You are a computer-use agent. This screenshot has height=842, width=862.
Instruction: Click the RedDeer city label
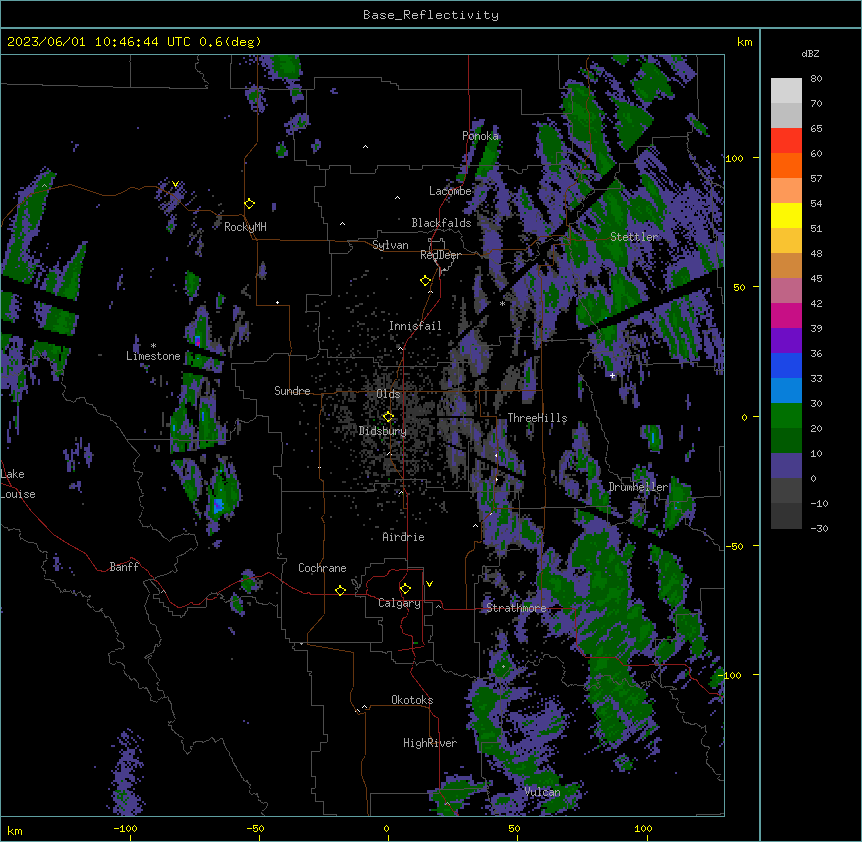coord(440,255)
